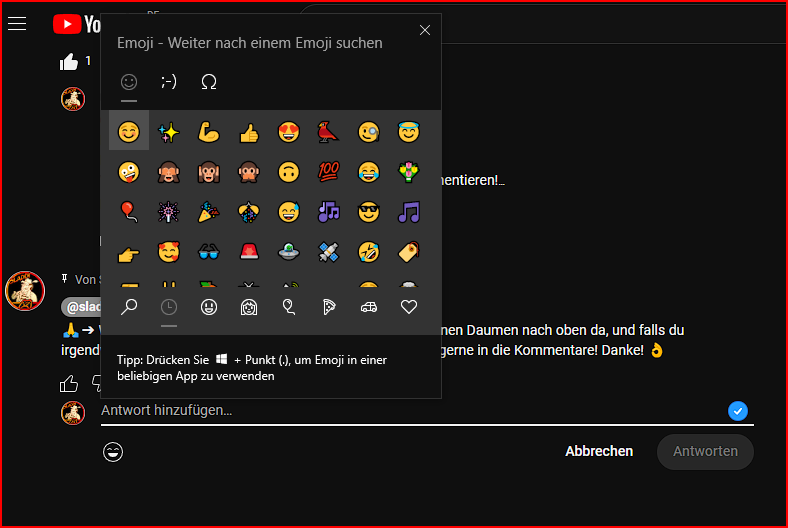Image resolution: width=788 pixels, height=528 pixels.
Task: Click the Antworten submit button
Action: pyautogui.click(x=705, y=451)
